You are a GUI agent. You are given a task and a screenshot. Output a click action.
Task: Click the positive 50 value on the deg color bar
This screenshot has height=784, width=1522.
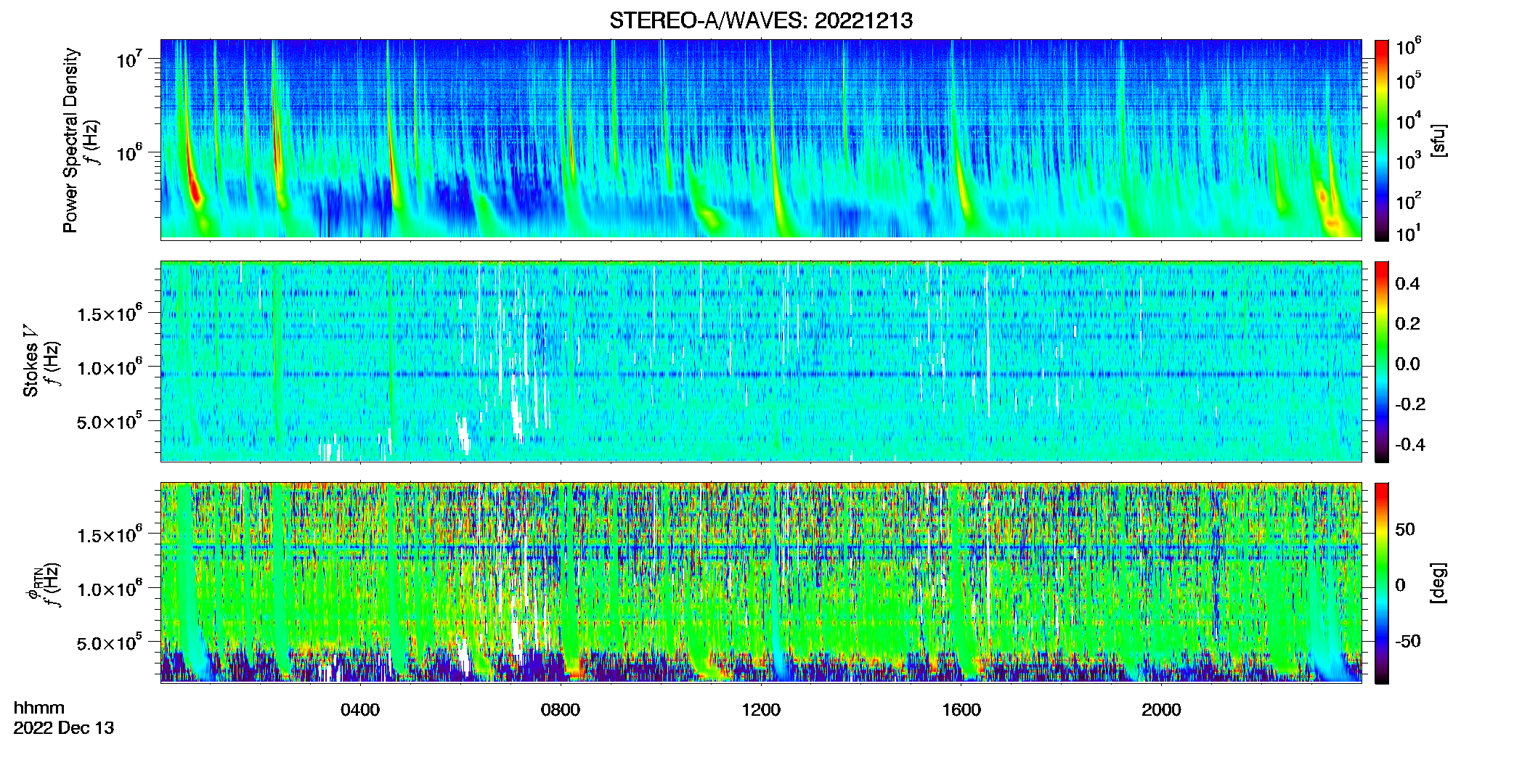tap(1405, 529)
